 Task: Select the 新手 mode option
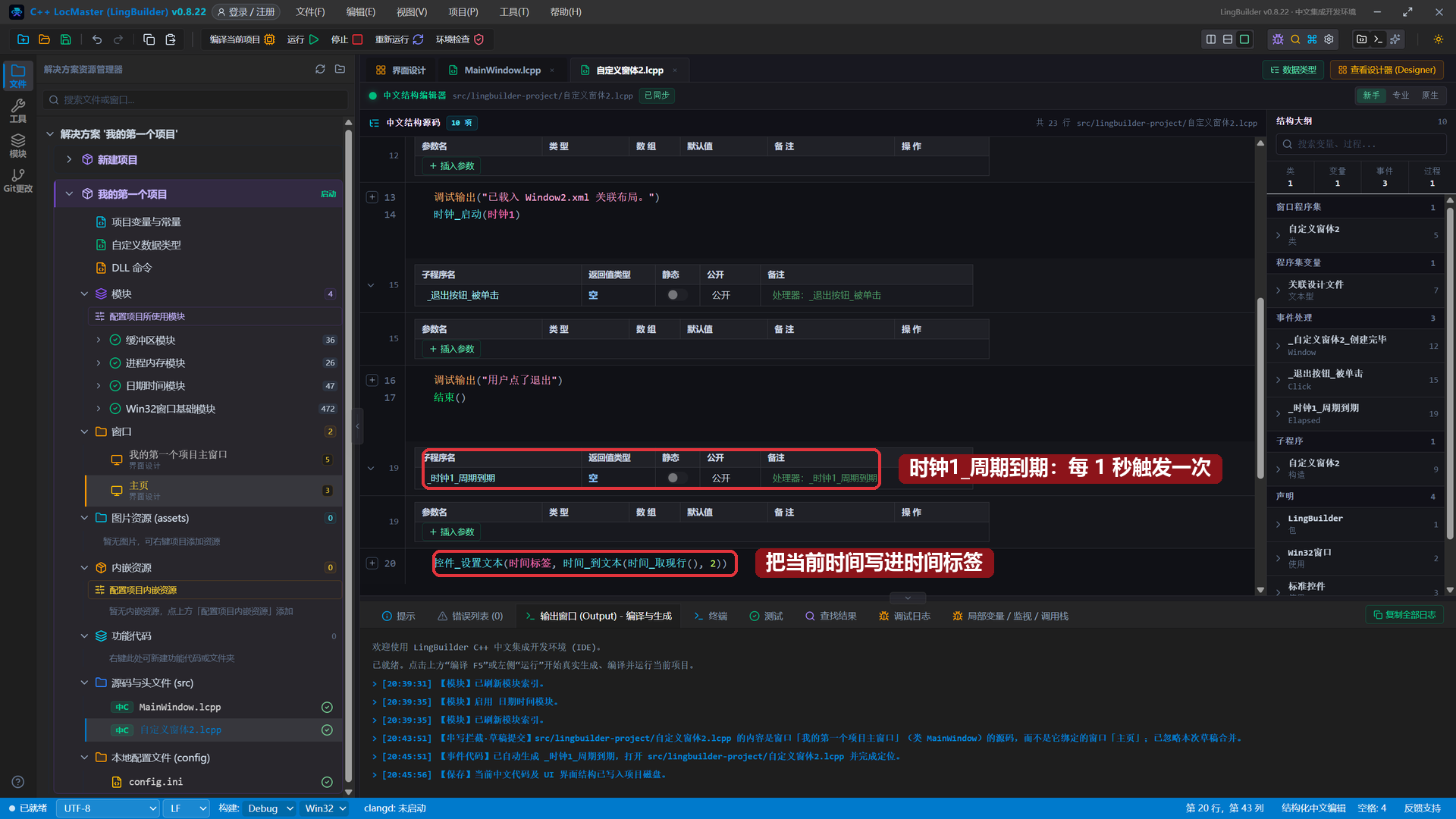[1371, 96]
